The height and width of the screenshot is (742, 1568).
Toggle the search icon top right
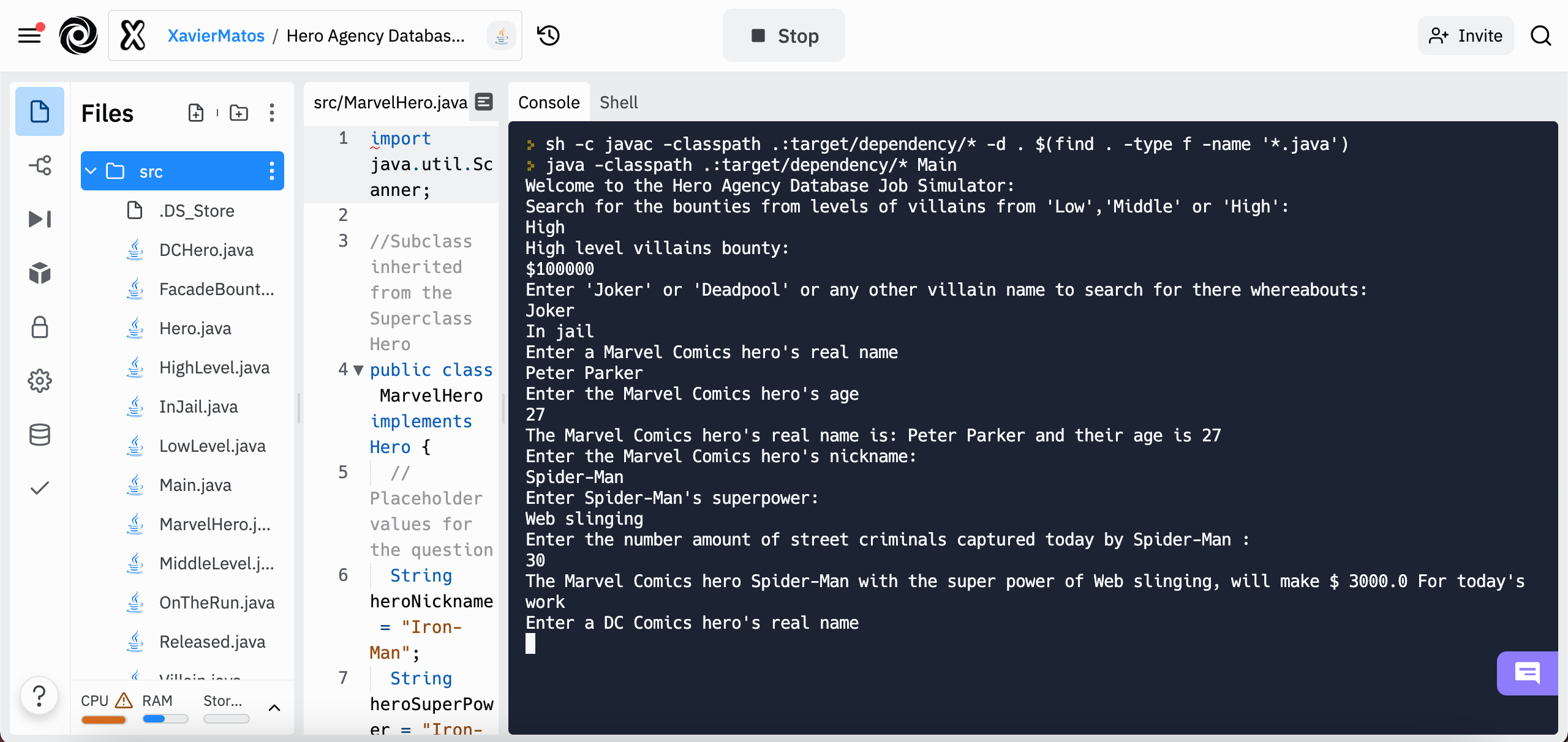(1543, 35)
